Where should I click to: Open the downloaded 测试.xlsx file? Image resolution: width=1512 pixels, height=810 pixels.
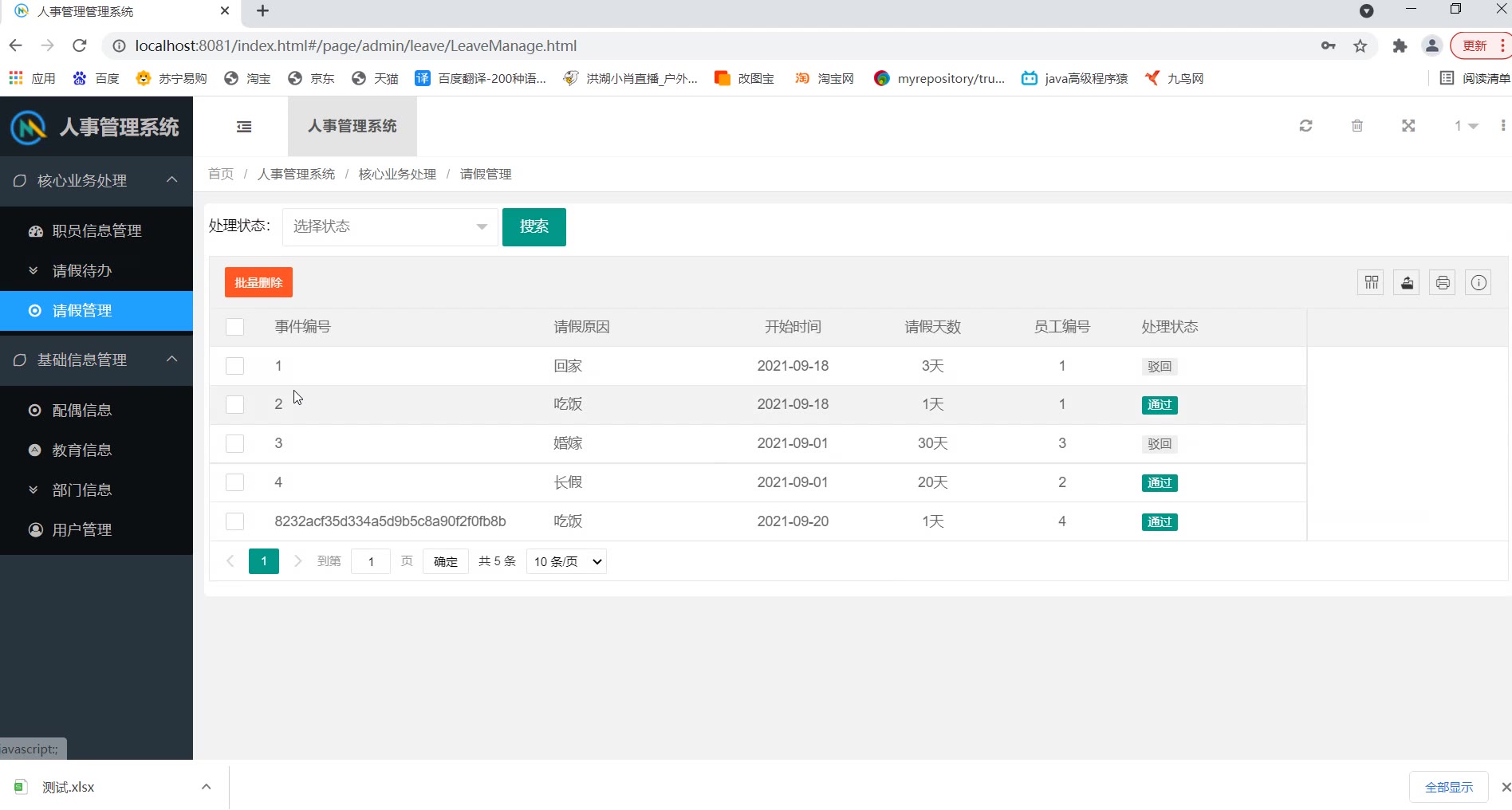(68, 787)
